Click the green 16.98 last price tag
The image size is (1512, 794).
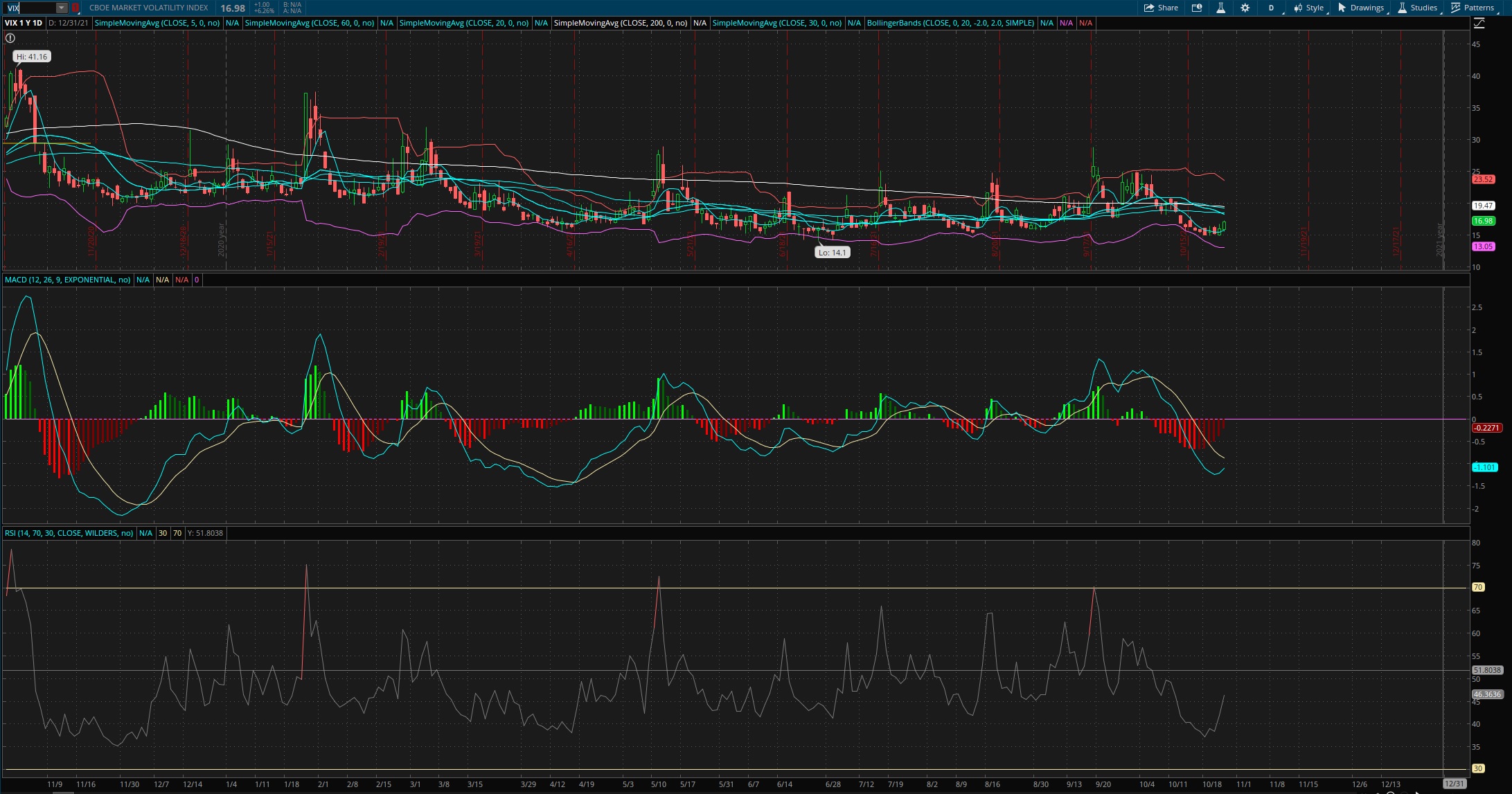tap(1483, 221)
